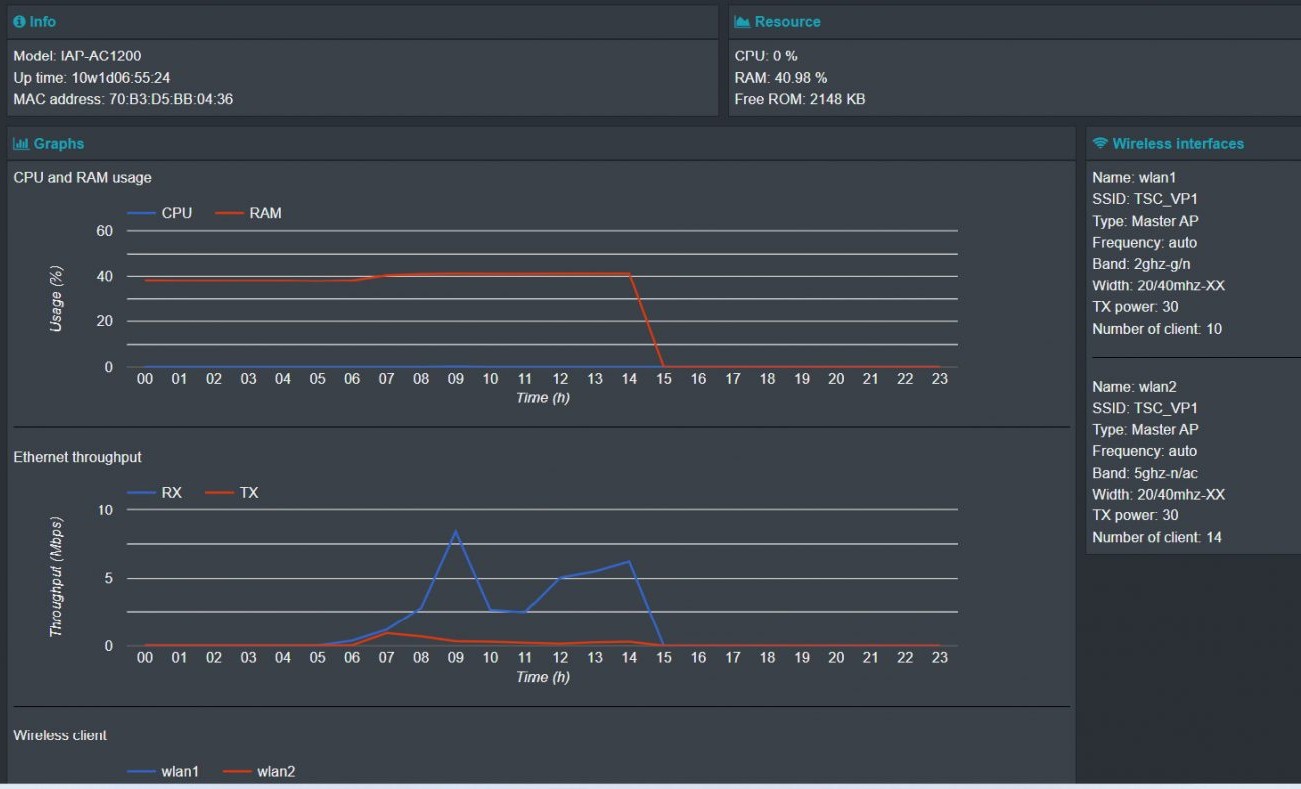
Task: Click the "Throughput (Mbps)" axis label
Action: point(56,577)
